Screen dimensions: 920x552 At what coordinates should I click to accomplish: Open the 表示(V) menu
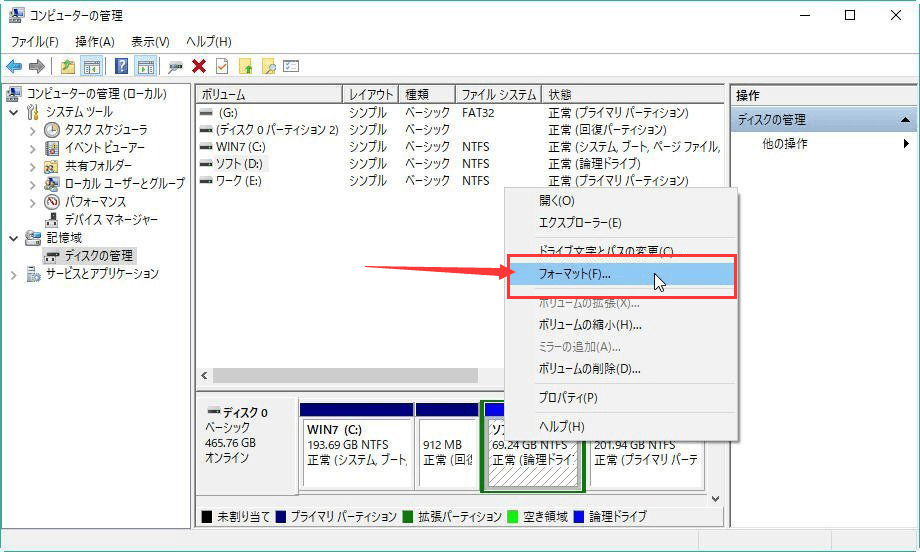(x=150, y=42)
